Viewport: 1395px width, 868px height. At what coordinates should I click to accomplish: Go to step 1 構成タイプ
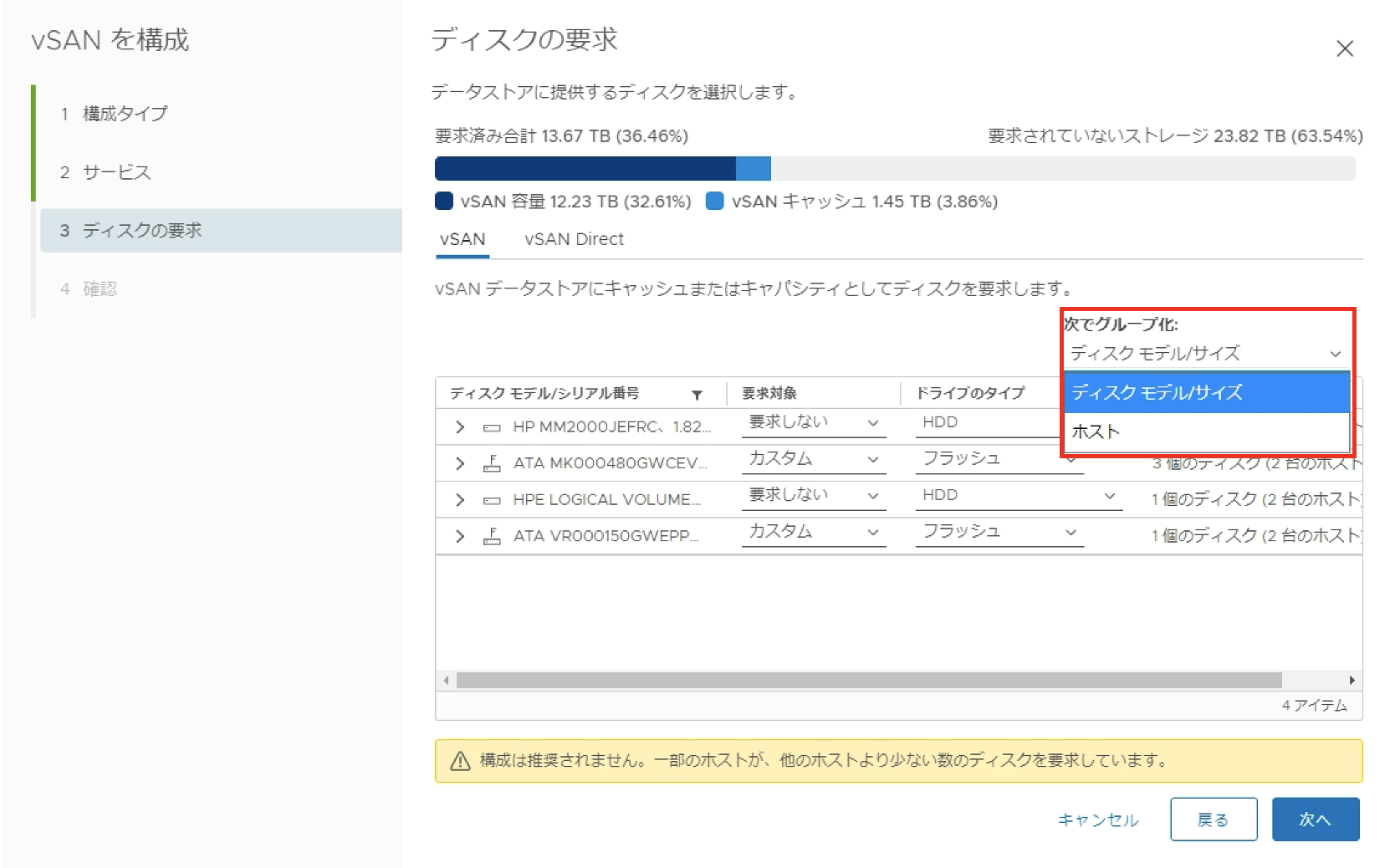[x=114, y=114]
